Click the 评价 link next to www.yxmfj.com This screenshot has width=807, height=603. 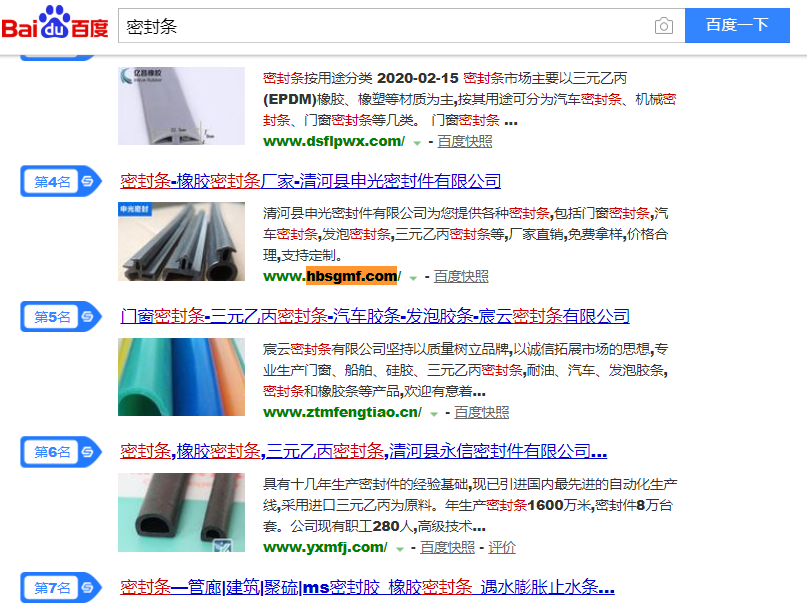click(502, 547)
